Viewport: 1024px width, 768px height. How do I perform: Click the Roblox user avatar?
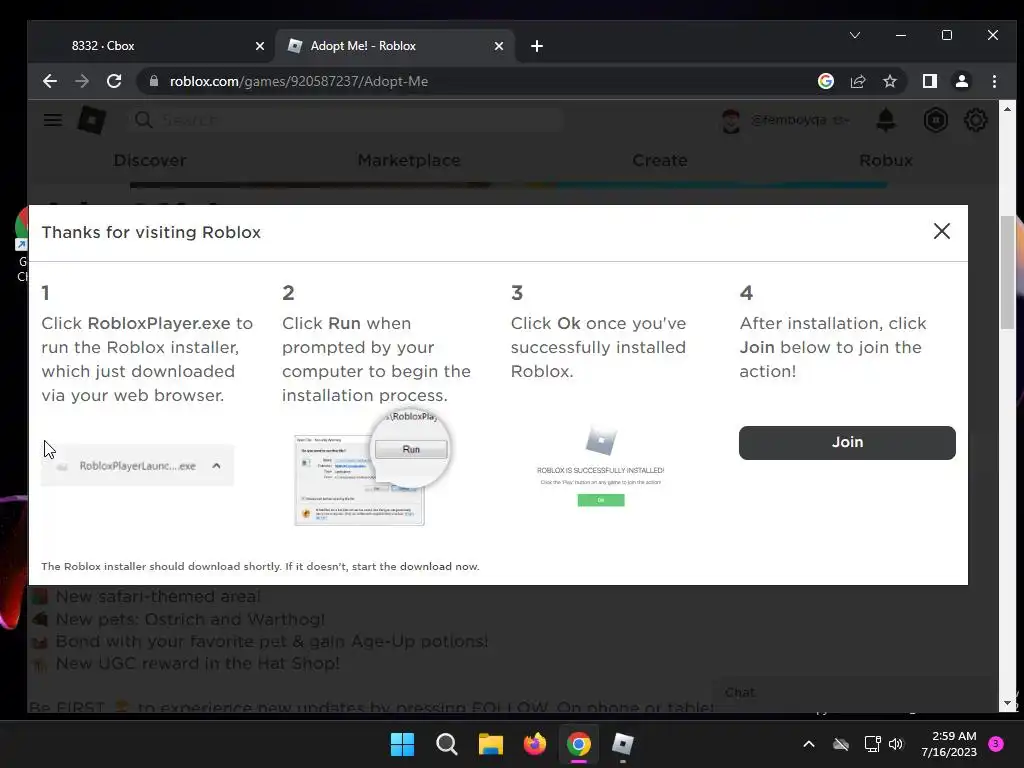click(x=731, y=121)
